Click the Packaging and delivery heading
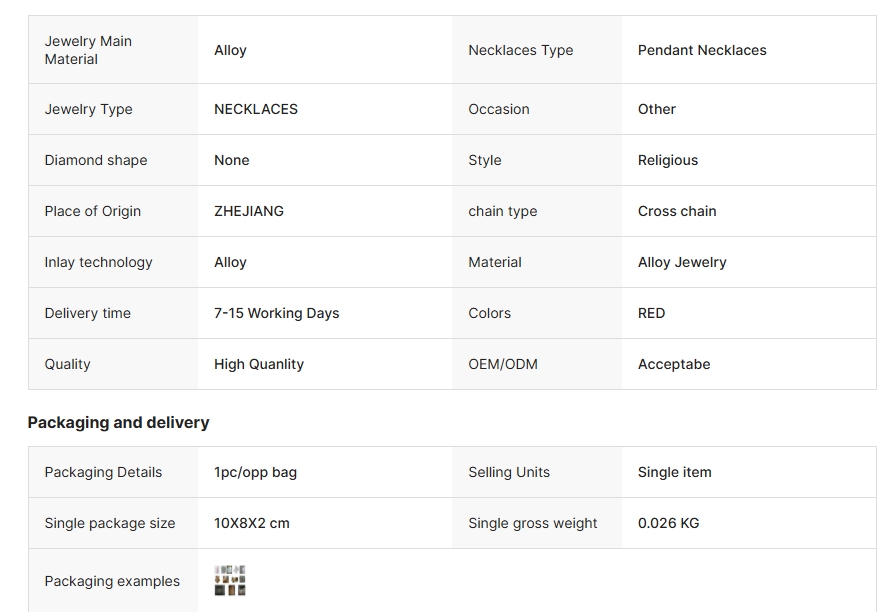 tap(118, 423)
